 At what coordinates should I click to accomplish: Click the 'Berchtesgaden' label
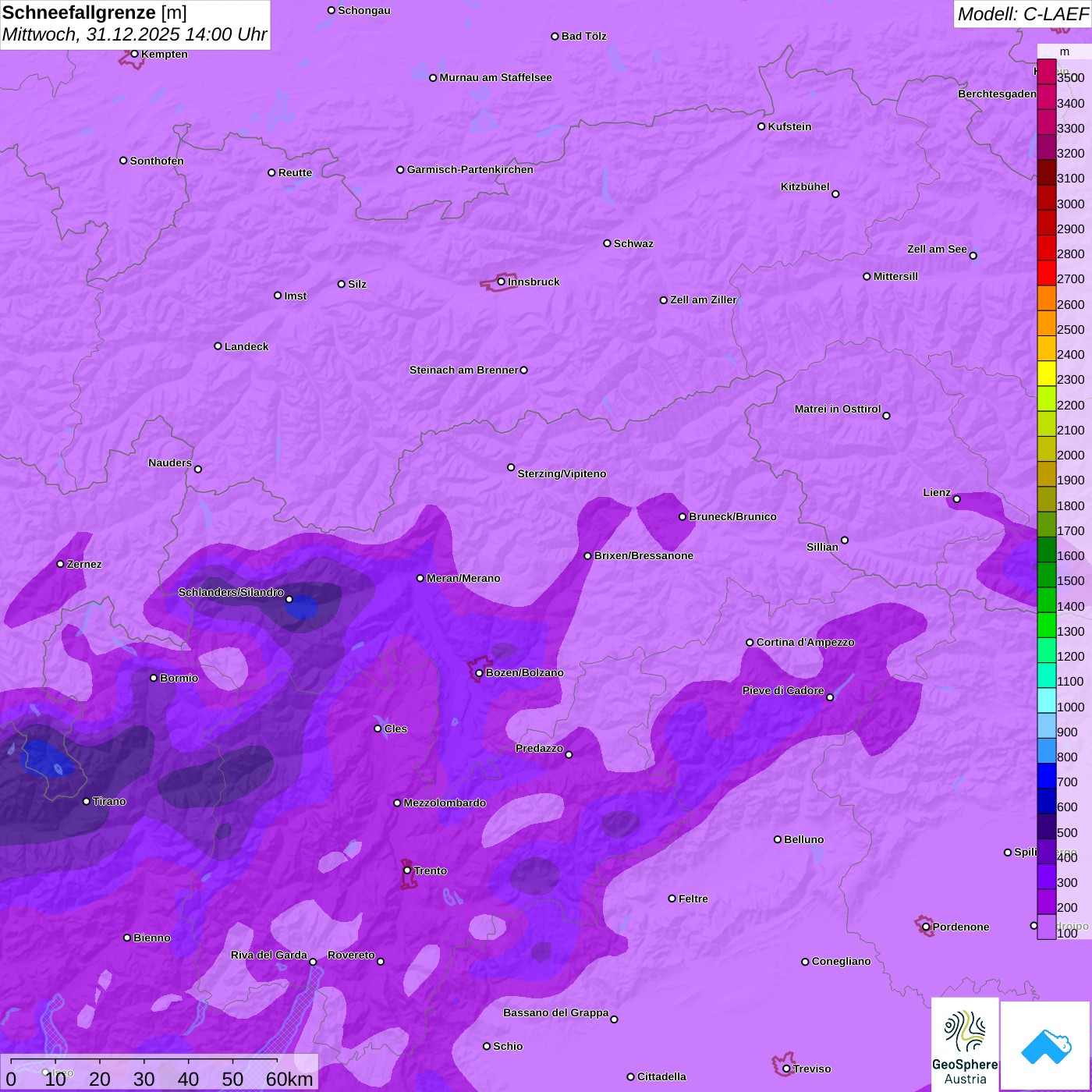[x=998, y=94]
